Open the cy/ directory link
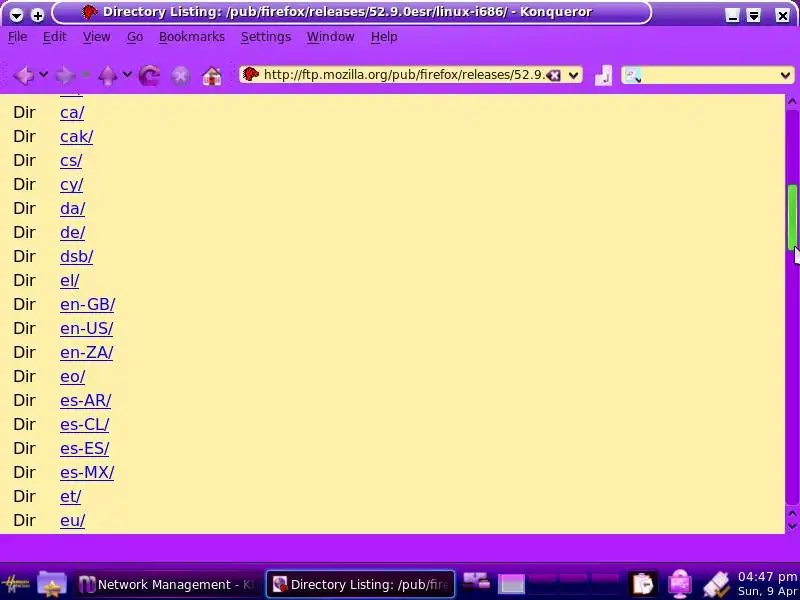The width and height of the screenshot is (800, 600). 71,184
